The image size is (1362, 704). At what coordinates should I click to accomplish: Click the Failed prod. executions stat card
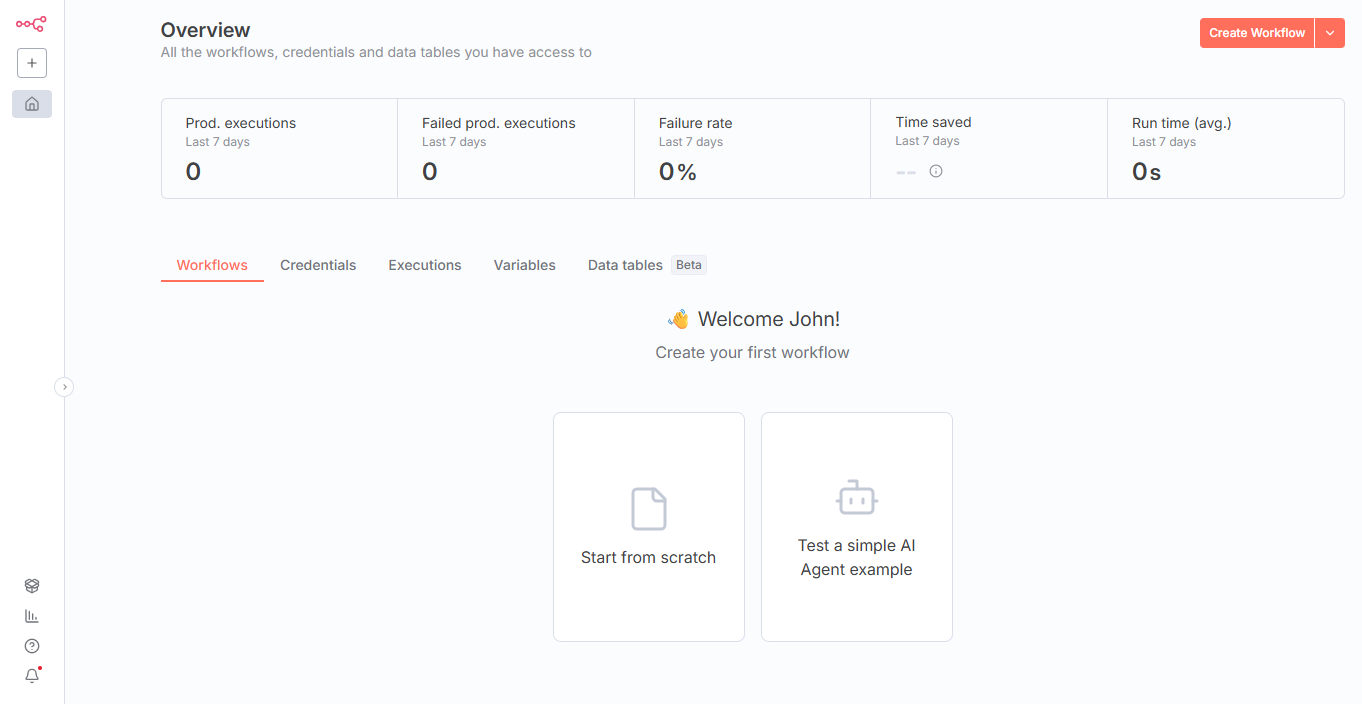click(x=515, y=148)
